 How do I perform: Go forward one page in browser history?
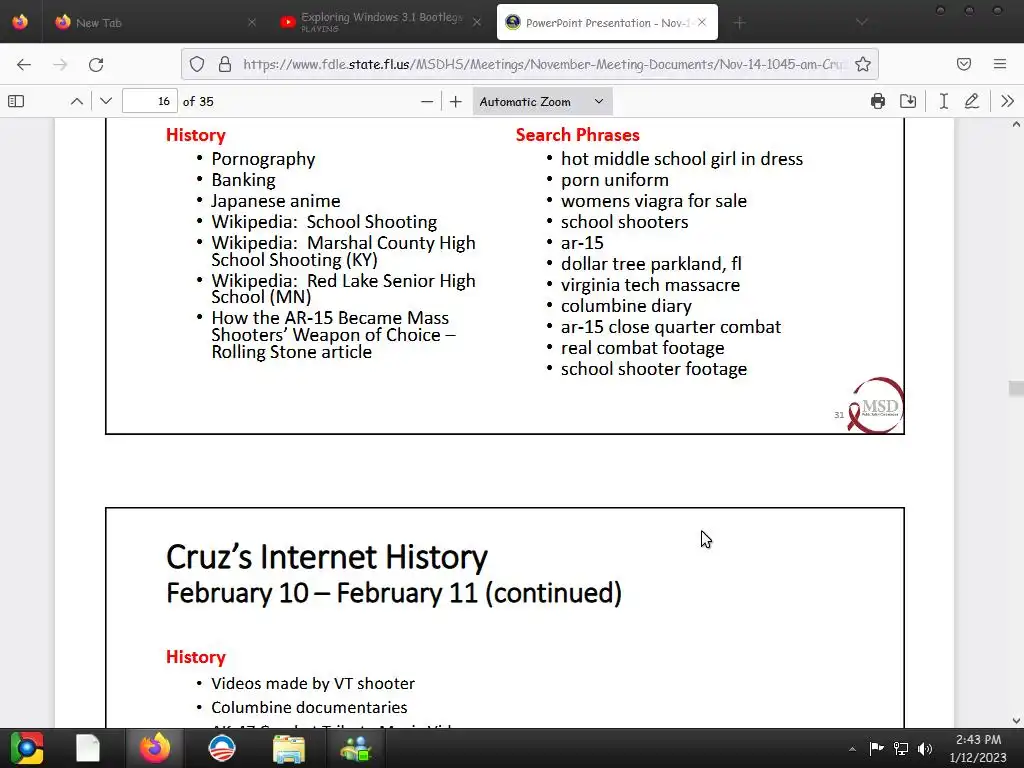[x=60, y=65]
